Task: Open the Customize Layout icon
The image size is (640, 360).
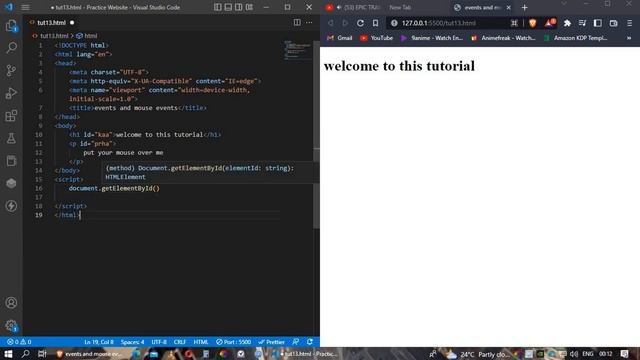Action: pos(249,7)
